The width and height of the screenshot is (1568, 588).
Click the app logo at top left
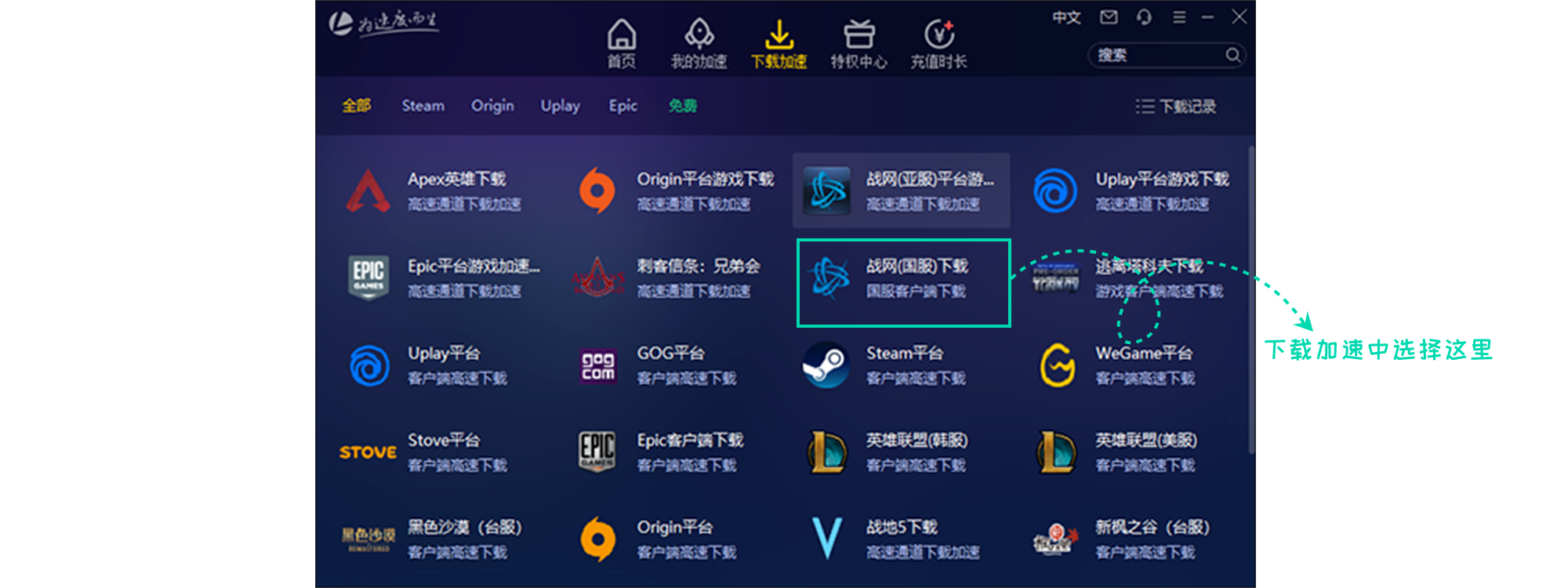383,24
